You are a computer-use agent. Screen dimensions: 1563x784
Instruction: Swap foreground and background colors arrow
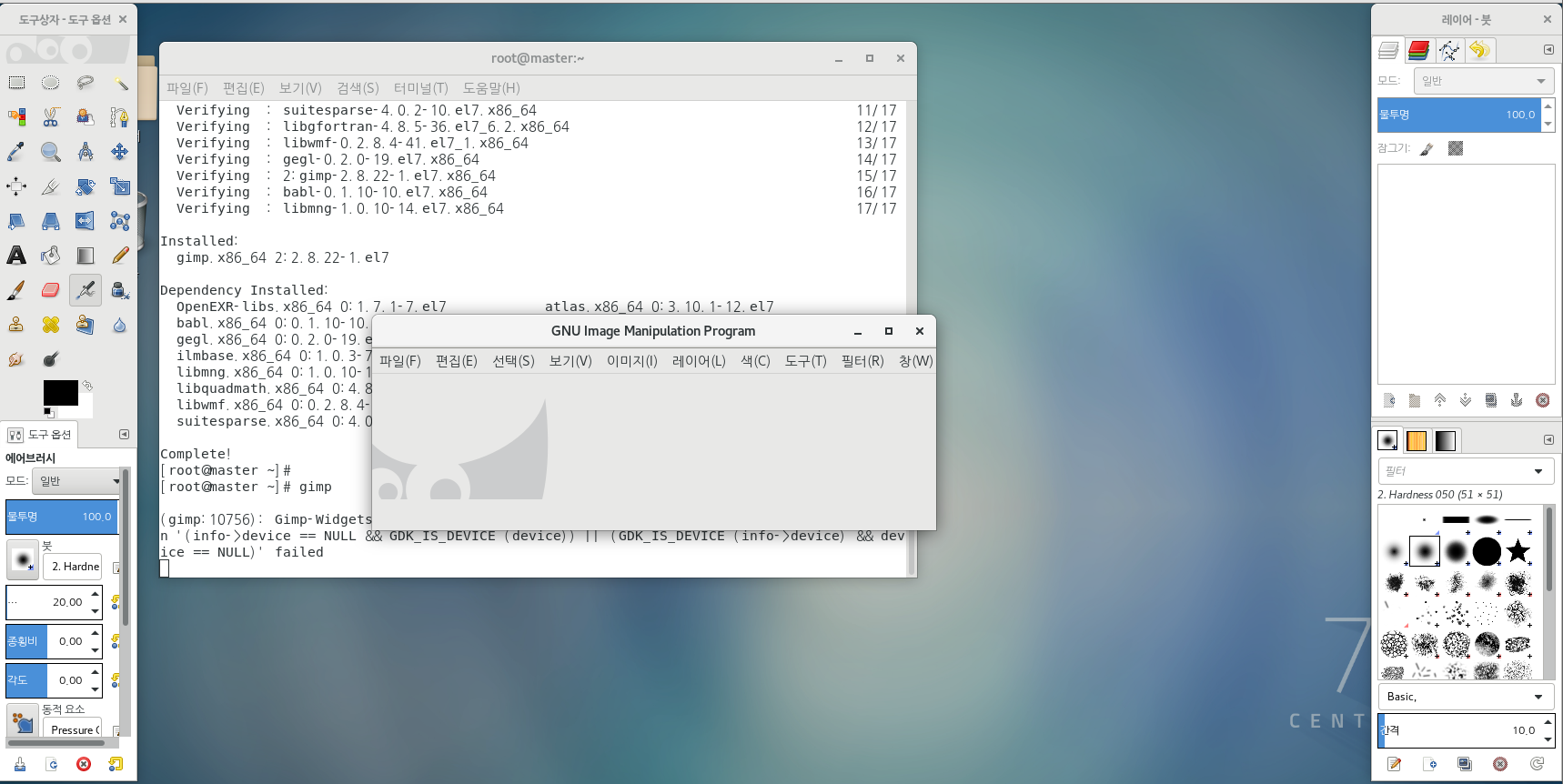87,386
